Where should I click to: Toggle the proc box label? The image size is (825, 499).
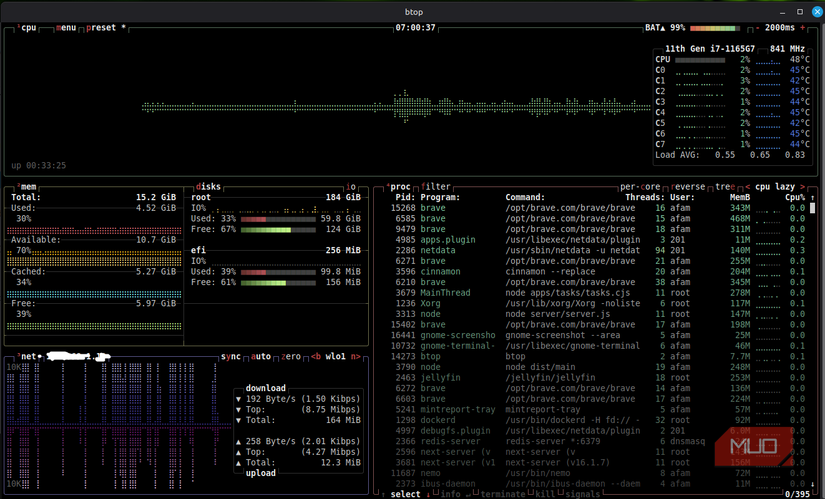point(398,187)
